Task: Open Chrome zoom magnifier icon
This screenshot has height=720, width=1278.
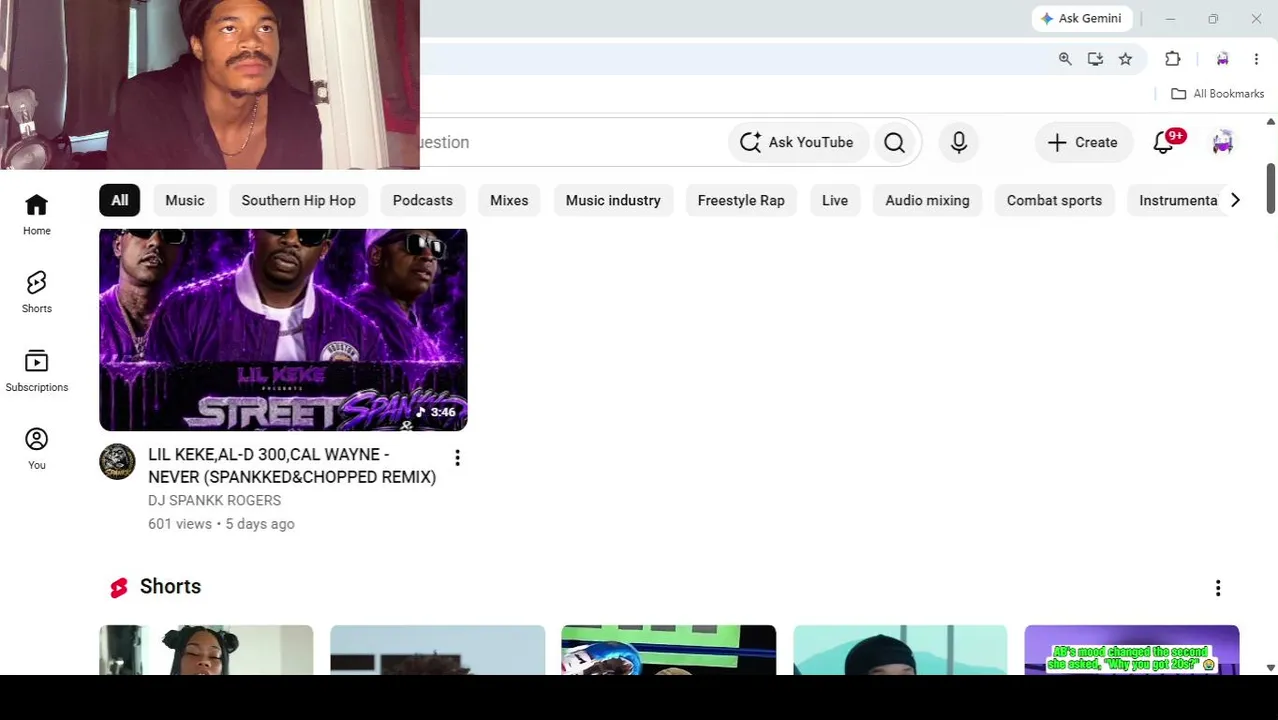Action: click(1065, 59)
